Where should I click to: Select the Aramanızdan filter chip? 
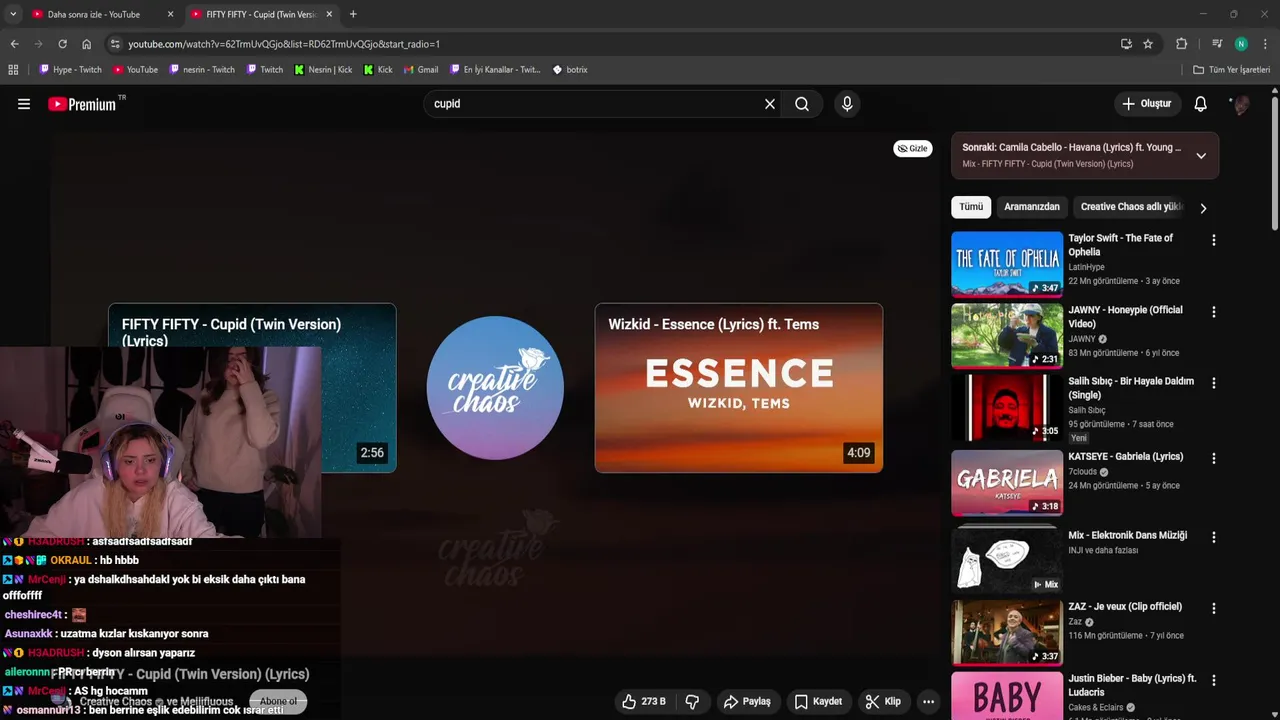[x=1031, y=207]
